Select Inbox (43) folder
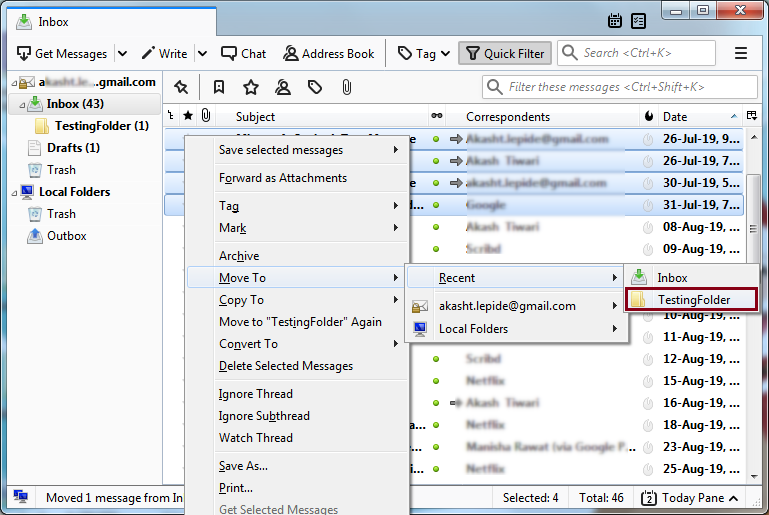Viewport: 769px width, 515px height. (75, 104)
